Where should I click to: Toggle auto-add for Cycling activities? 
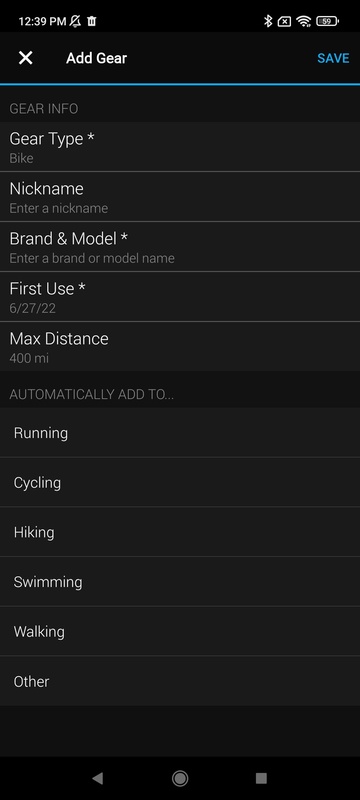[180, 482]
